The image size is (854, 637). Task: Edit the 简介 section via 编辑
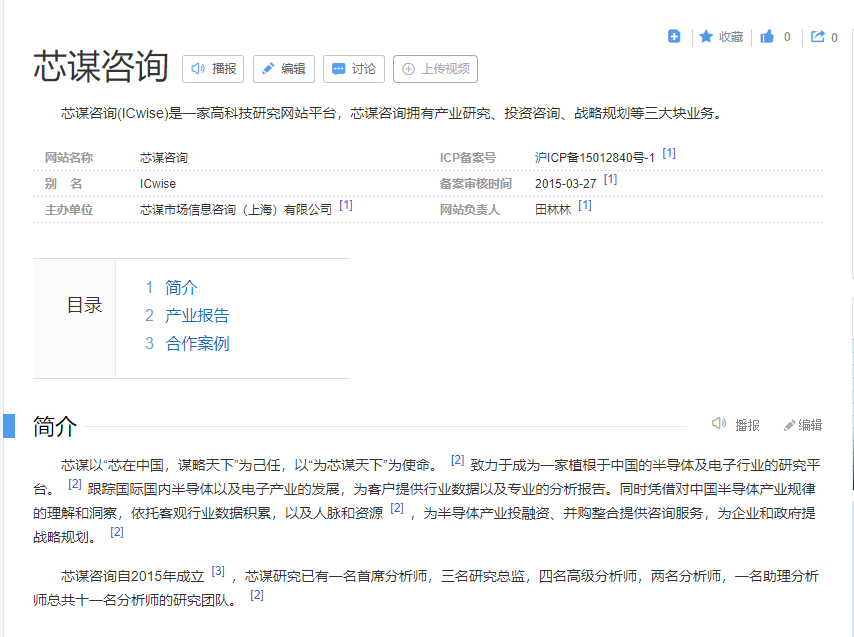(x=803, y=425)
